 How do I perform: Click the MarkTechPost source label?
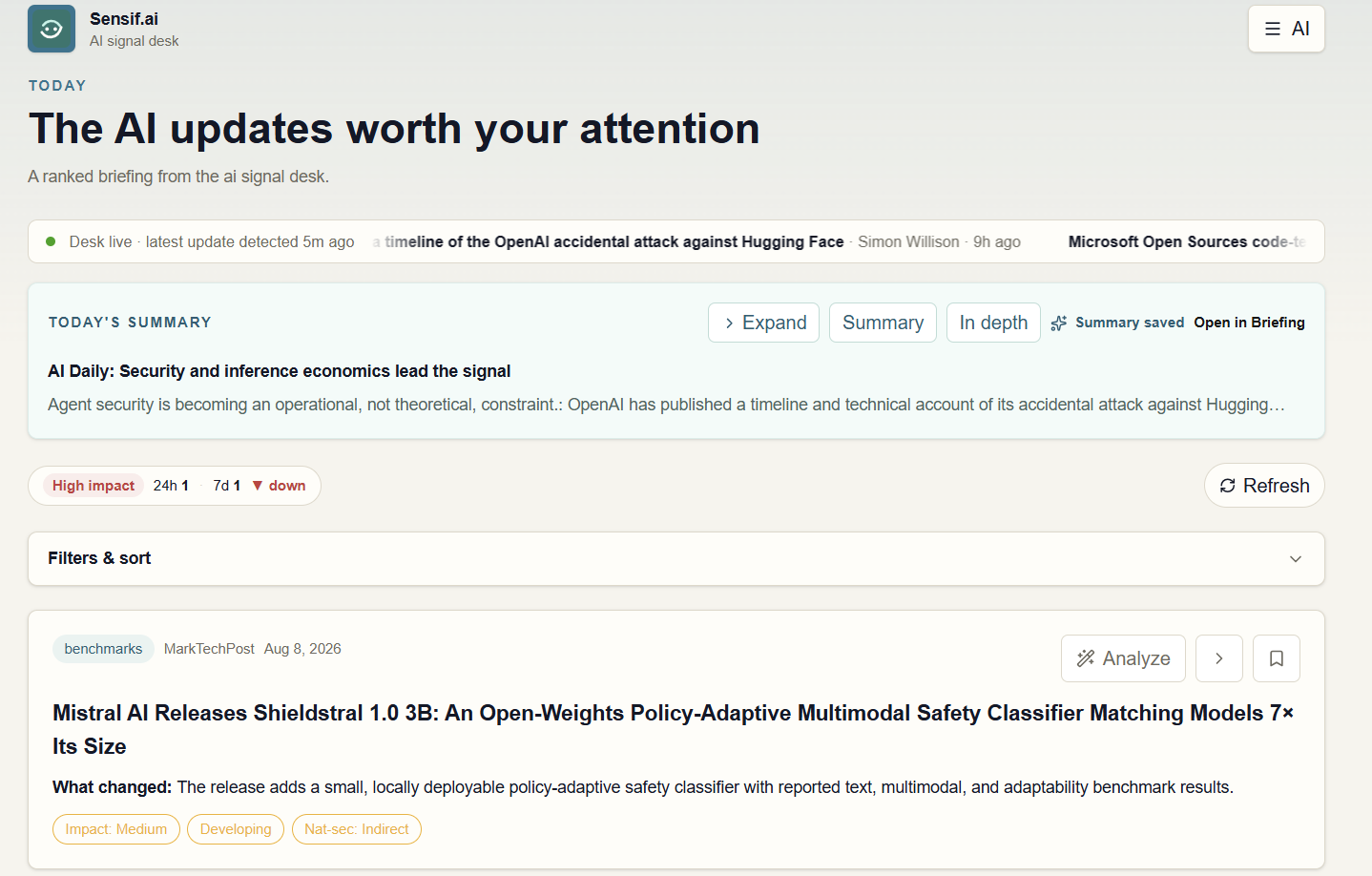(x=209, y=649)
